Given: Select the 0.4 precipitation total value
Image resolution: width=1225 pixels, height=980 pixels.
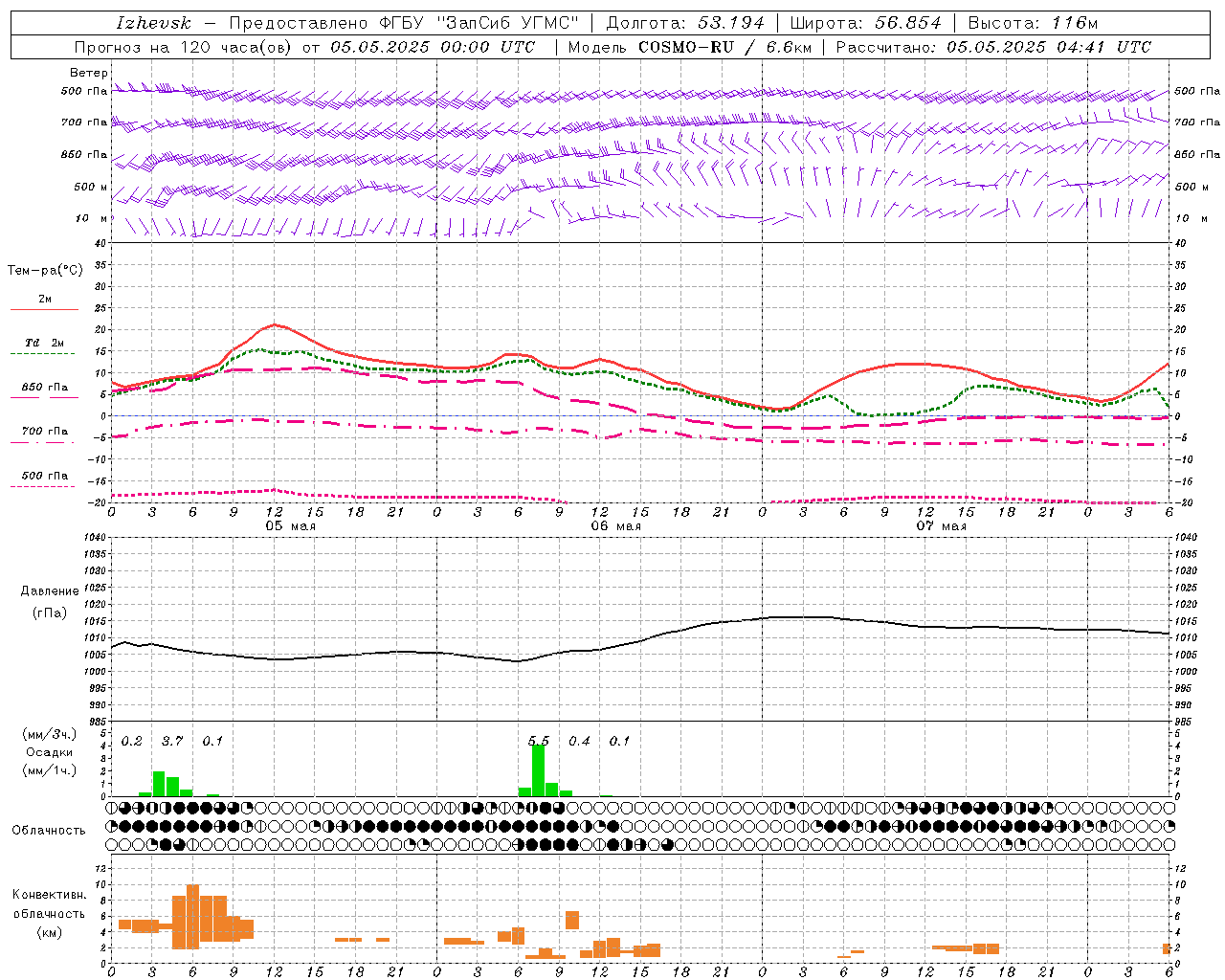Looking at the screenshot, I should click(x=579, y=742).
